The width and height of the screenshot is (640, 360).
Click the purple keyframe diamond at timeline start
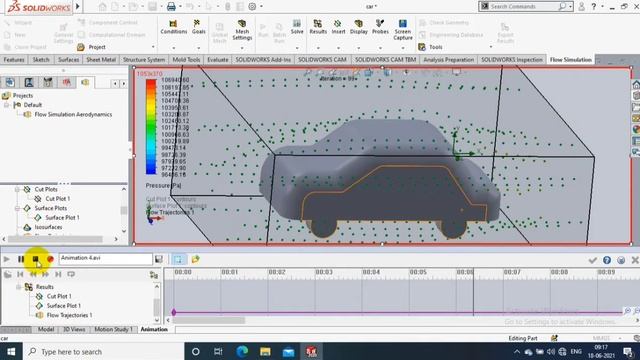click(174, 312)
